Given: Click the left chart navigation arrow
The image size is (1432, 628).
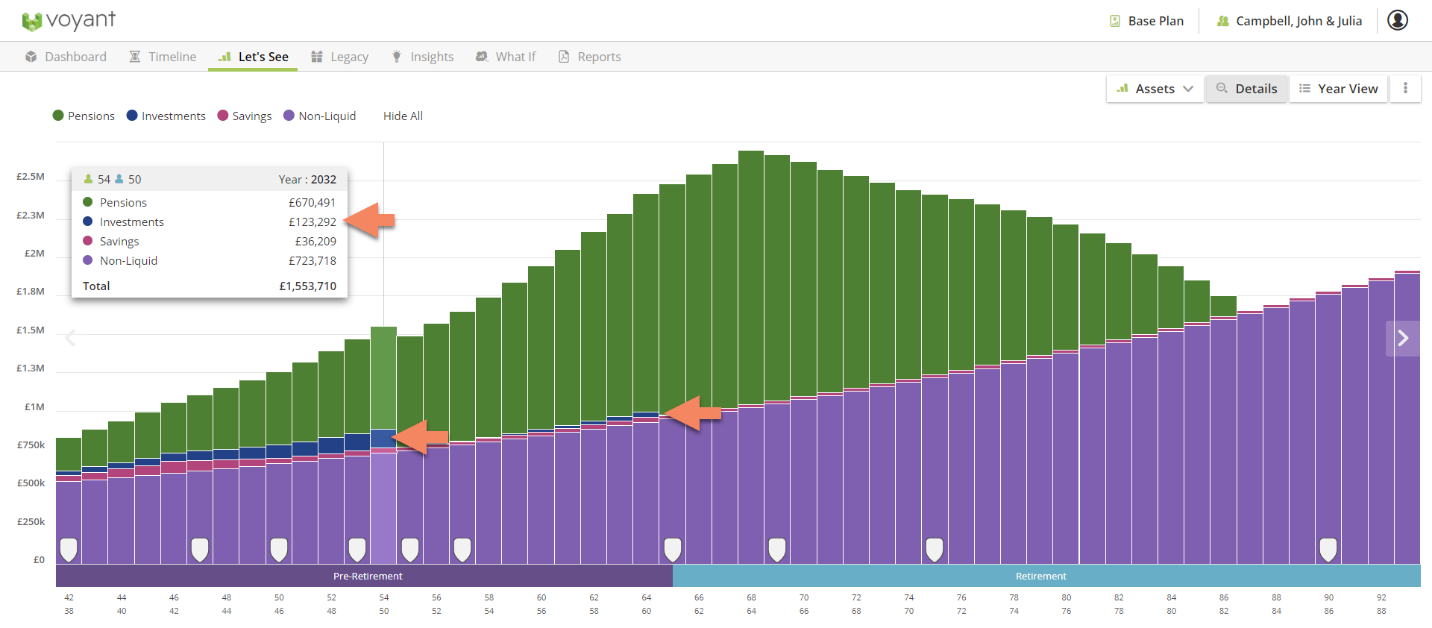Looking at the screenshot, I should [70, 338].
